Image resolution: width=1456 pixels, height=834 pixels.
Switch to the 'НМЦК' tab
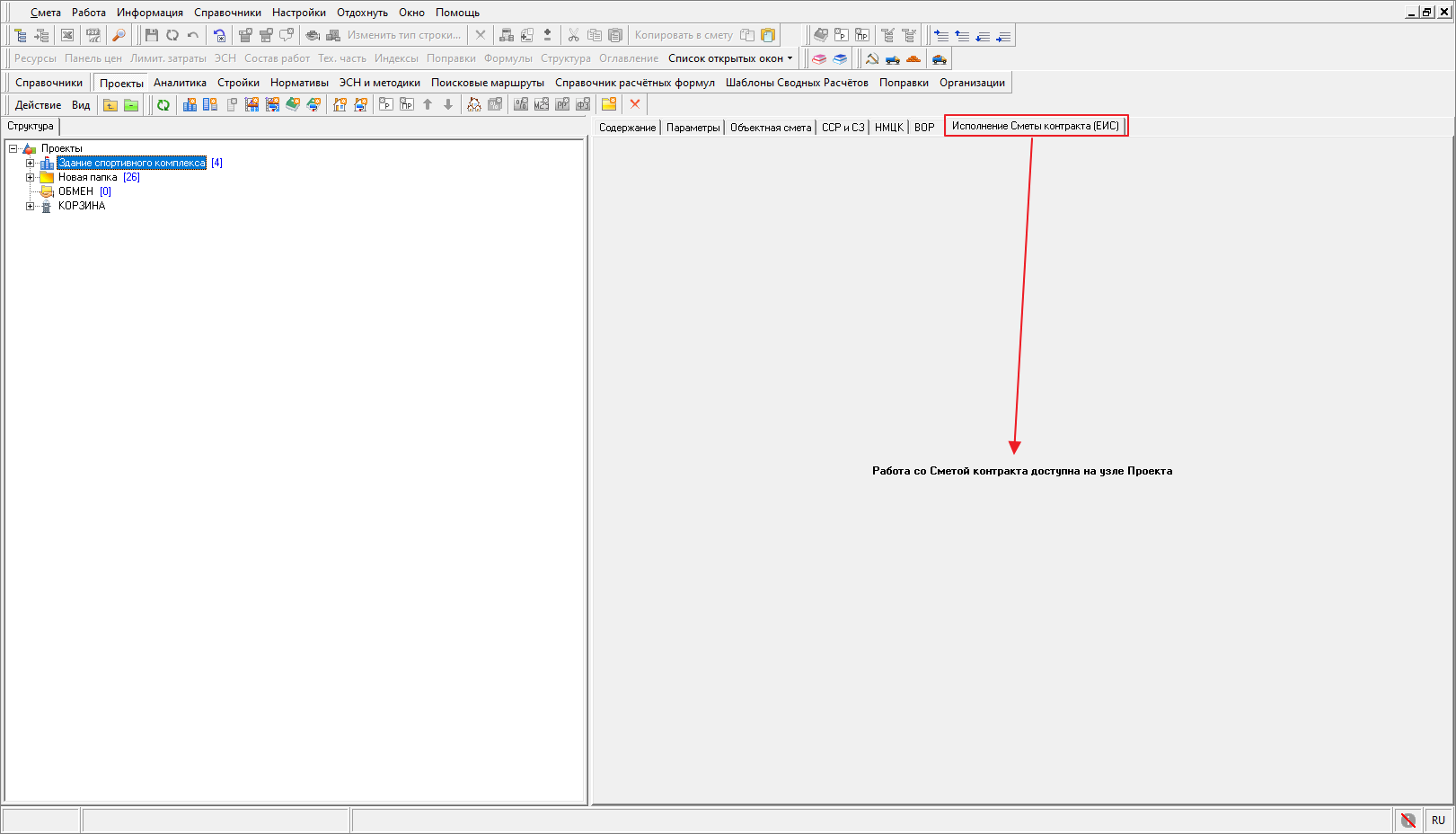click(888, 128)
